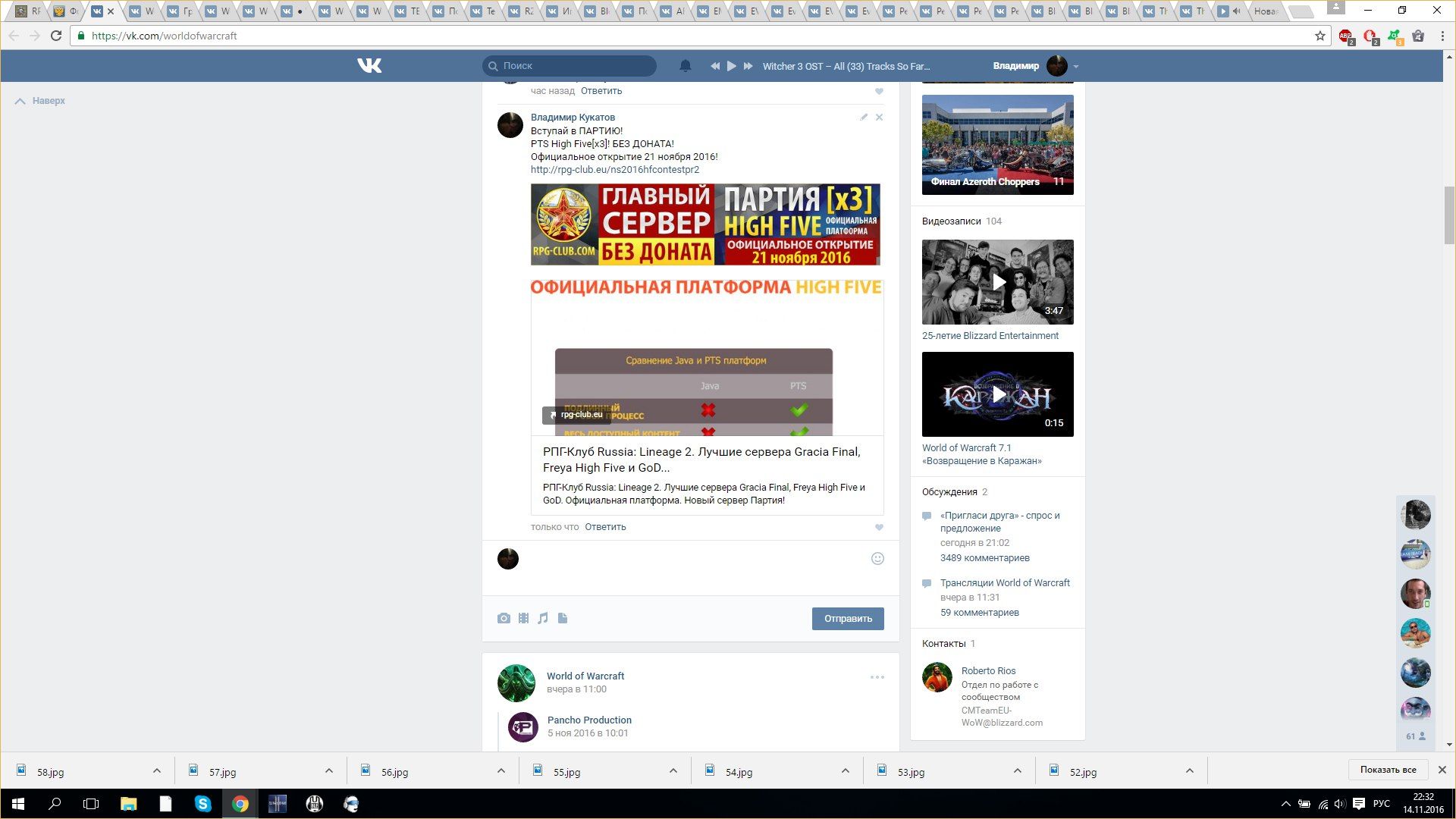The height and width of the screenshot is (819, 1456).
Task: Open the AdBlock extension icon
Action: coord(1346,36)
